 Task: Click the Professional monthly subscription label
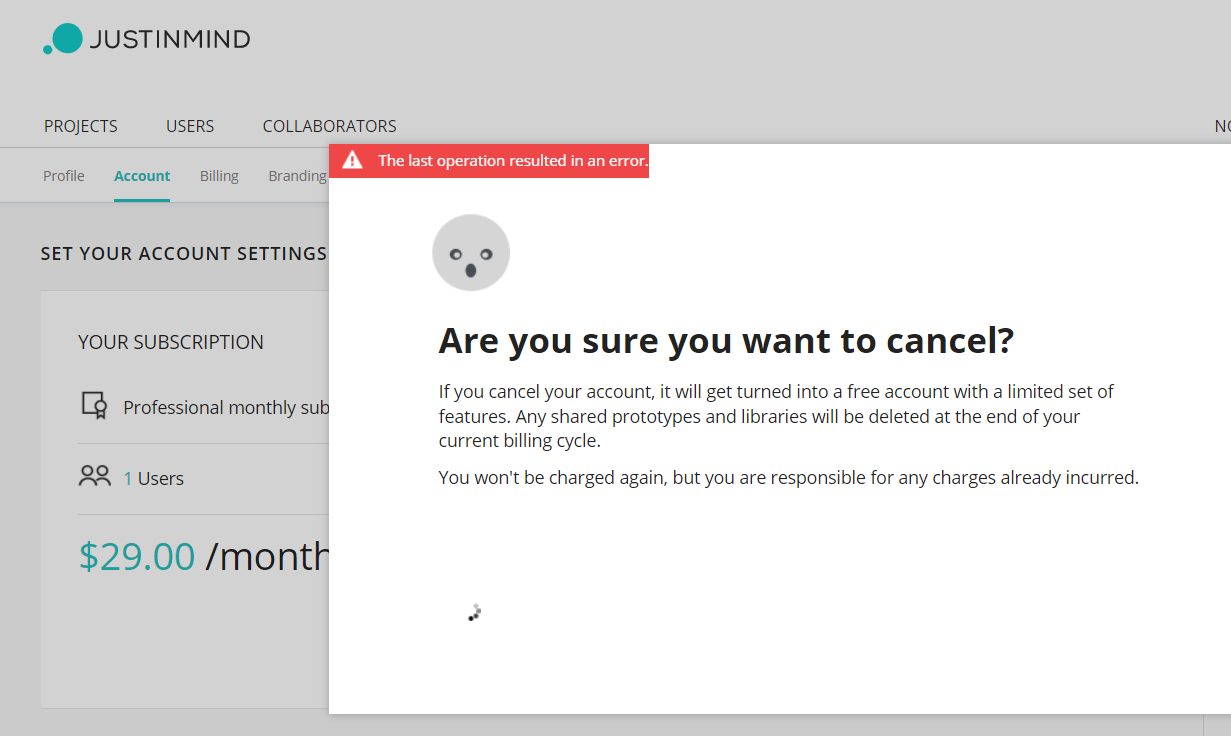pos(225,408)
